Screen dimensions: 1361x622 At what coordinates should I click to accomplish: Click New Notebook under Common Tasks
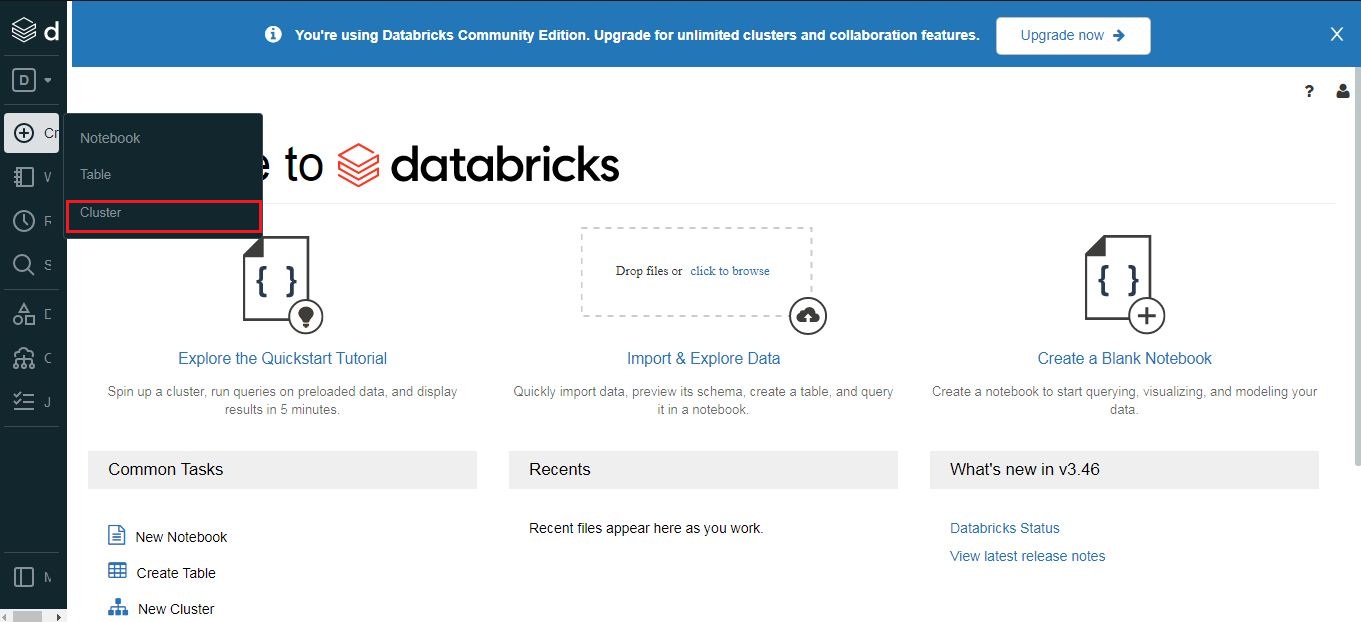click(181, 537)
